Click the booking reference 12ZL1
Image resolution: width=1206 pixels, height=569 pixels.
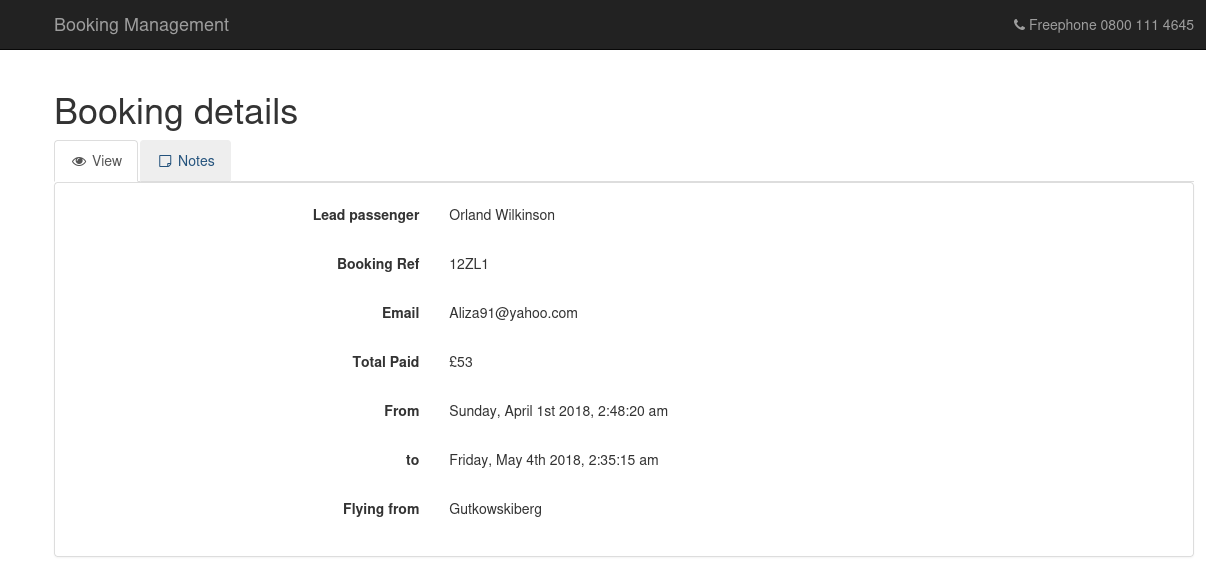(469, 264)
